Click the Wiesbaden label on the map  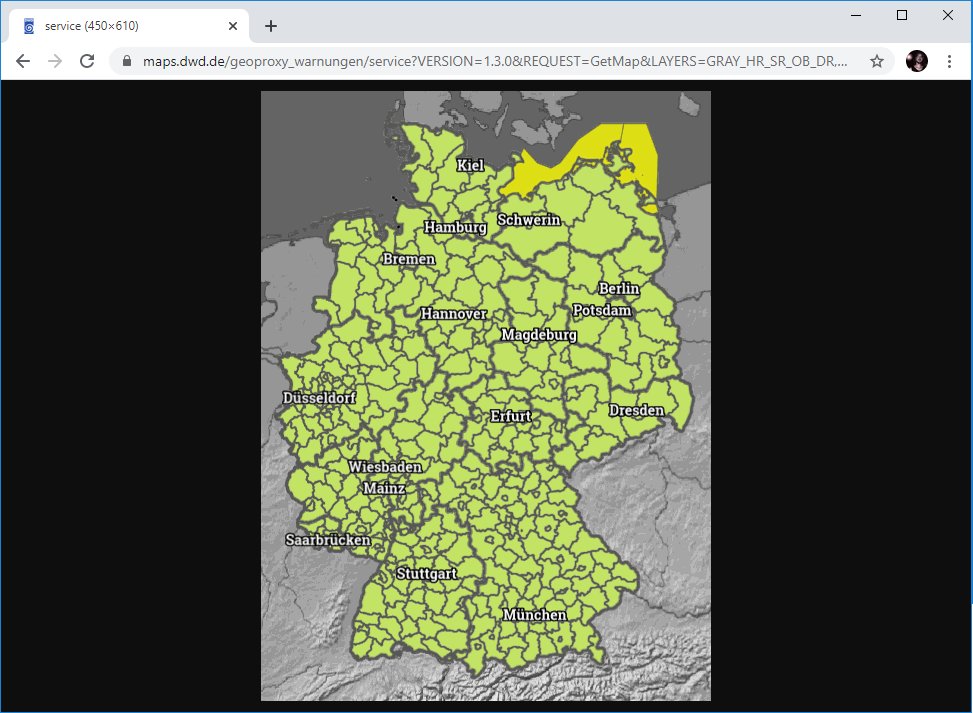pyautogui.click(x=385, y=467)
